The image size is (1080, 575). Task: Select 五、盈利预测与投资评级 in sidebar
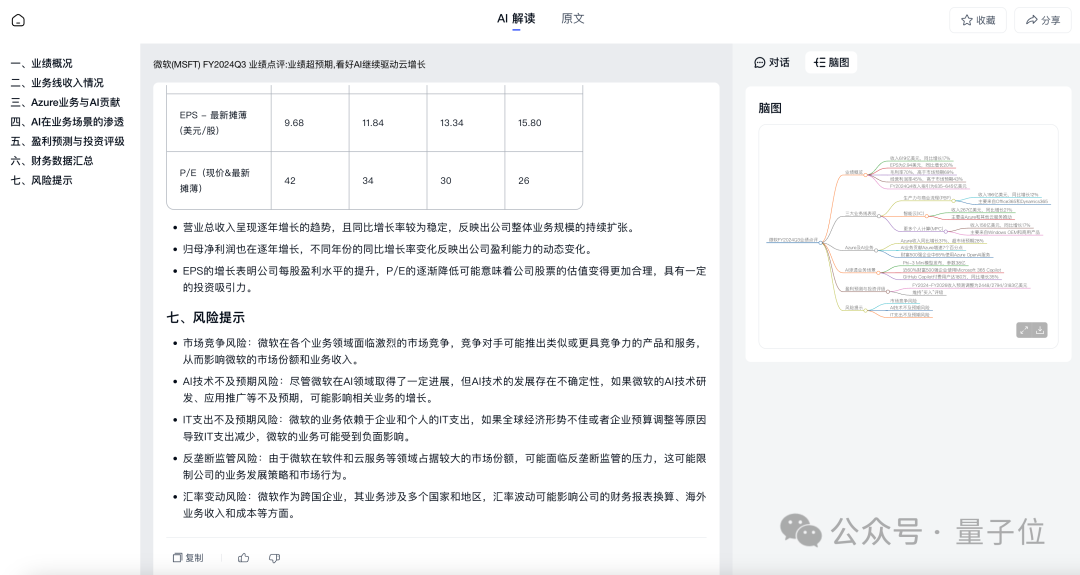[67, 141]
